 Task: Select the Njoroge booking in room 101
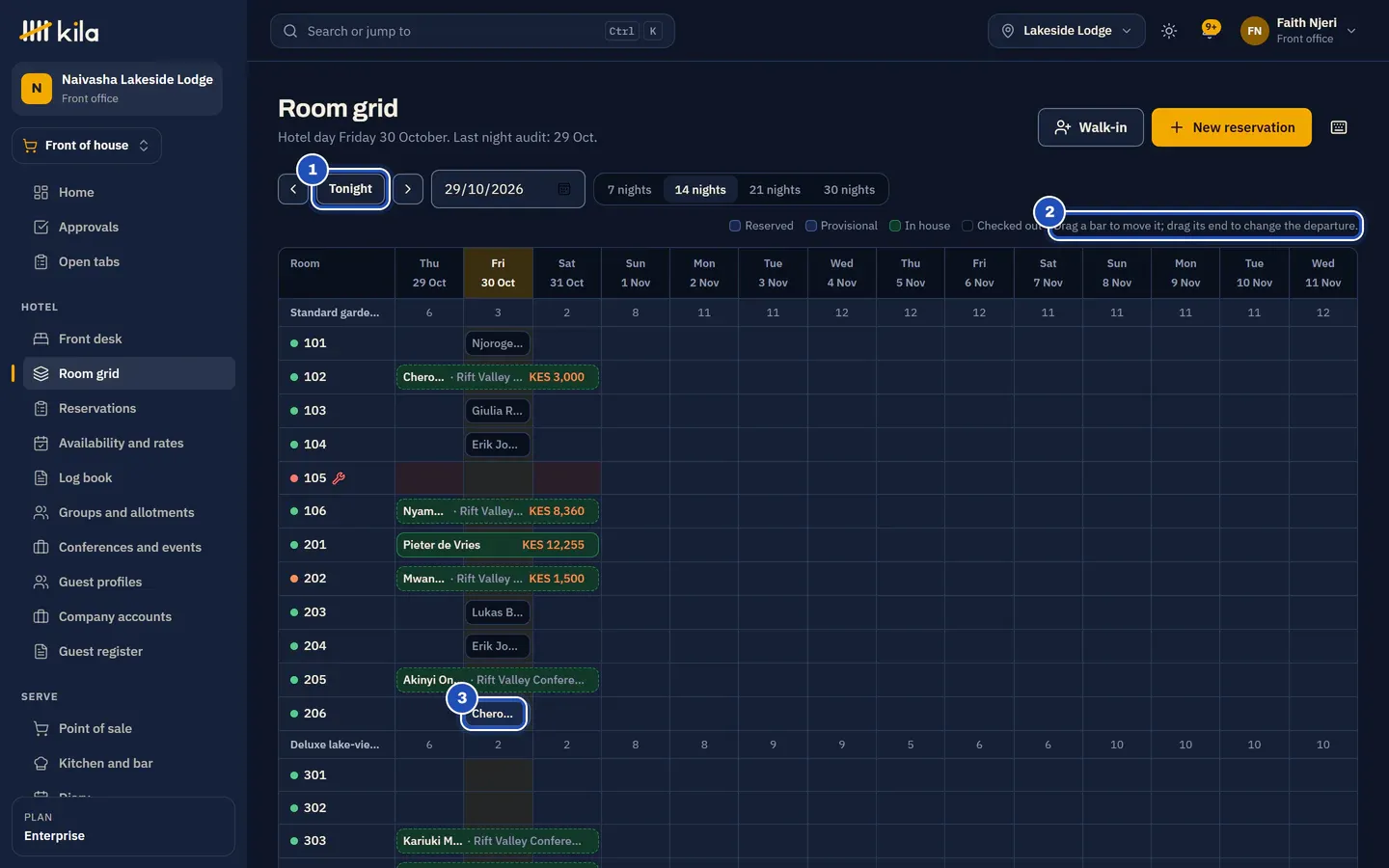[498, 343]
